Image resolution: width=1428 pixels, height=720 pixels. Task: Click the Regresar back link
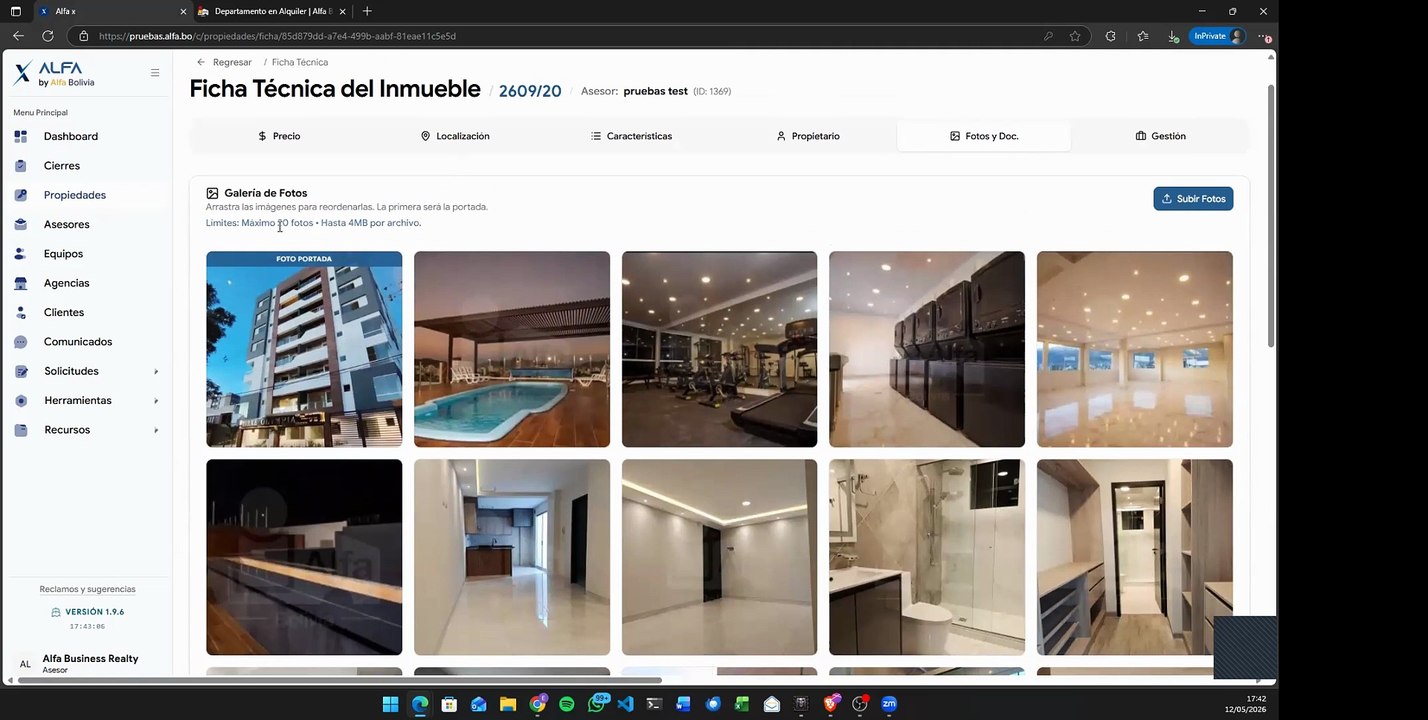tap(225, 62)
